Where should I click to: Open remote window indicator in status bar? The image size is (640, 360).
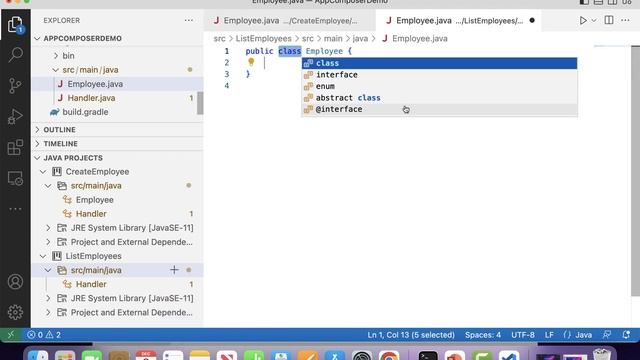[11, 335]
